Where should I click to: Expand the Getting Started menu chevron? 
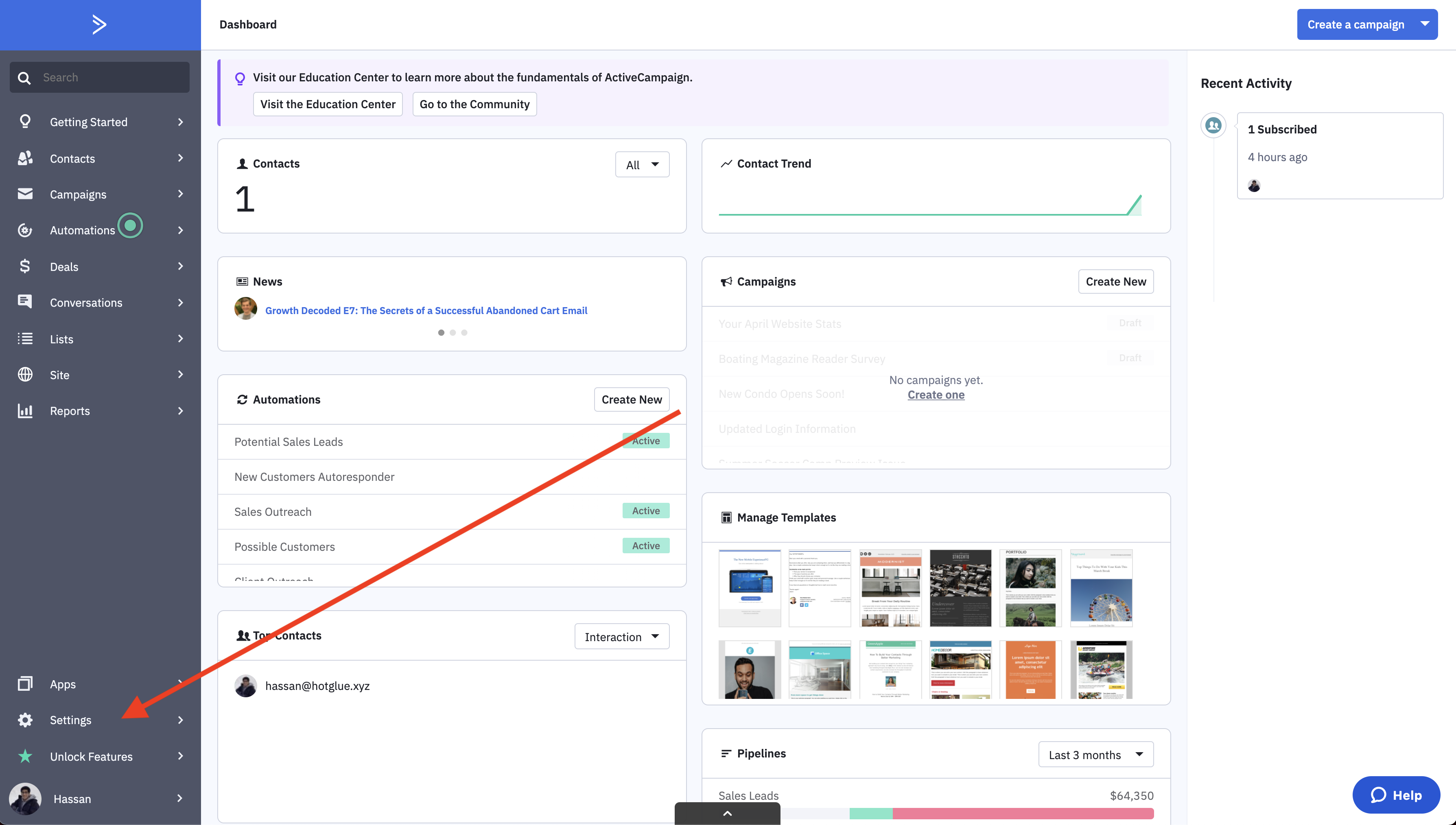(180, 122)
